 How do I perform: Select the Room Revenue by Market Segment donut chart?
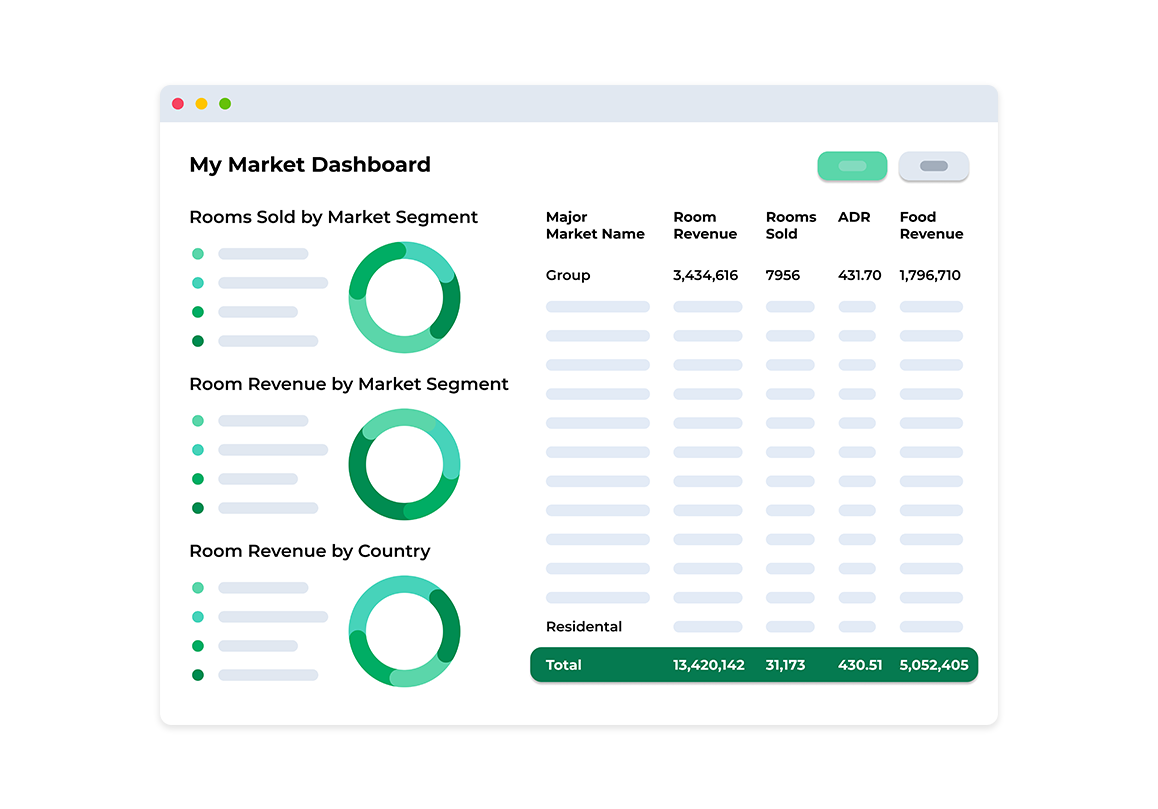(x=404, y=464)
